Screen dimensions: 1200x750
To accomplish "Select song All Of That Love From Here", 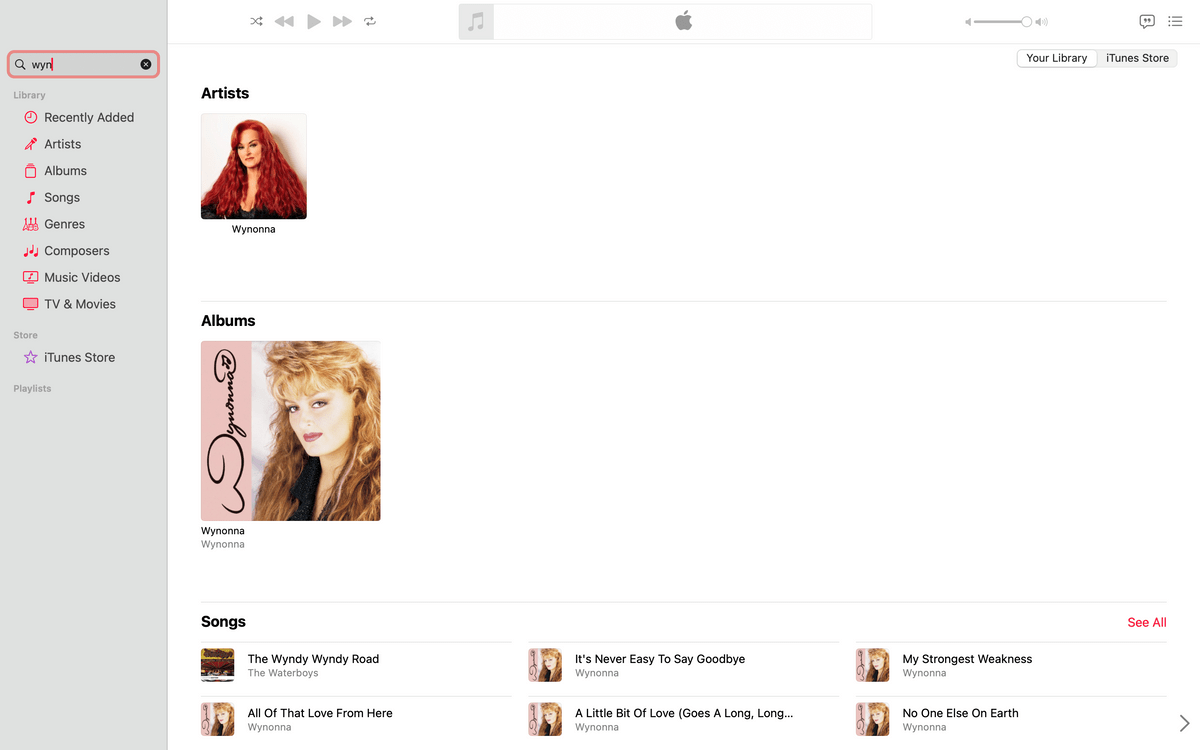I will point(356,719).
